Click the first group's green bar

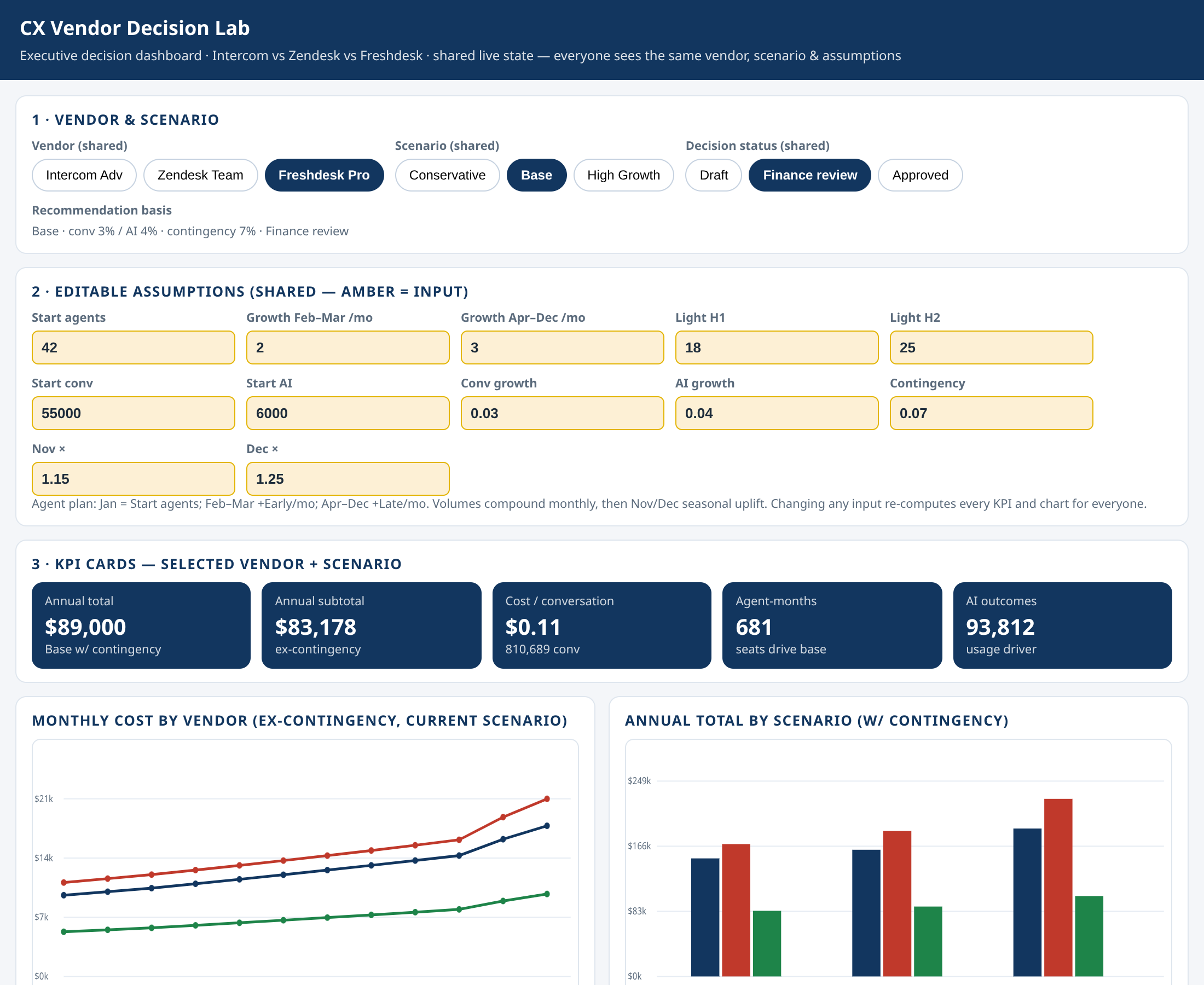(767, 943)
